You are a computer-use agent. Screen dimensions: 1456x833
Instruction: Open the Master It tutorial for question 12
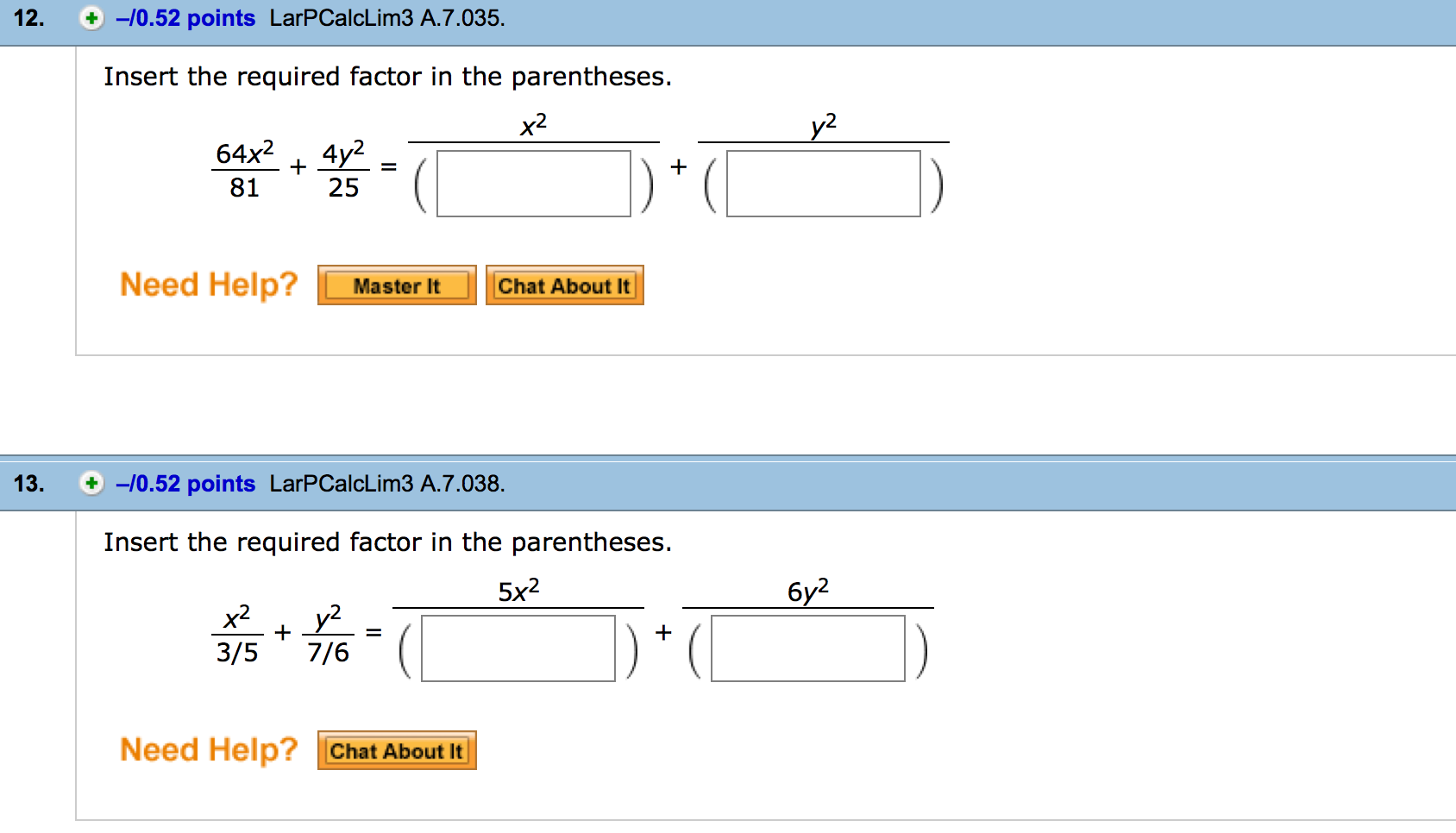click(x=396, y=285)
